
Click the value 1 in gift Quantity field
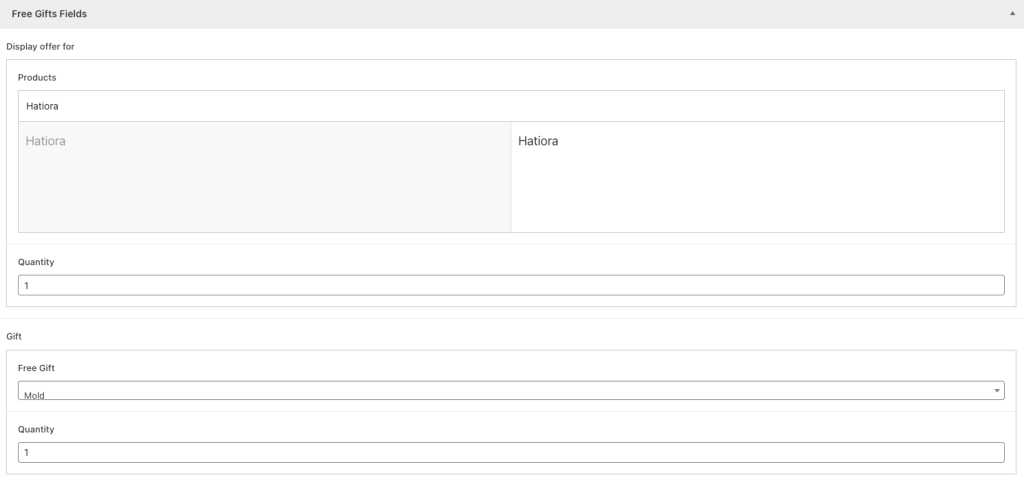tap(27, 453)
